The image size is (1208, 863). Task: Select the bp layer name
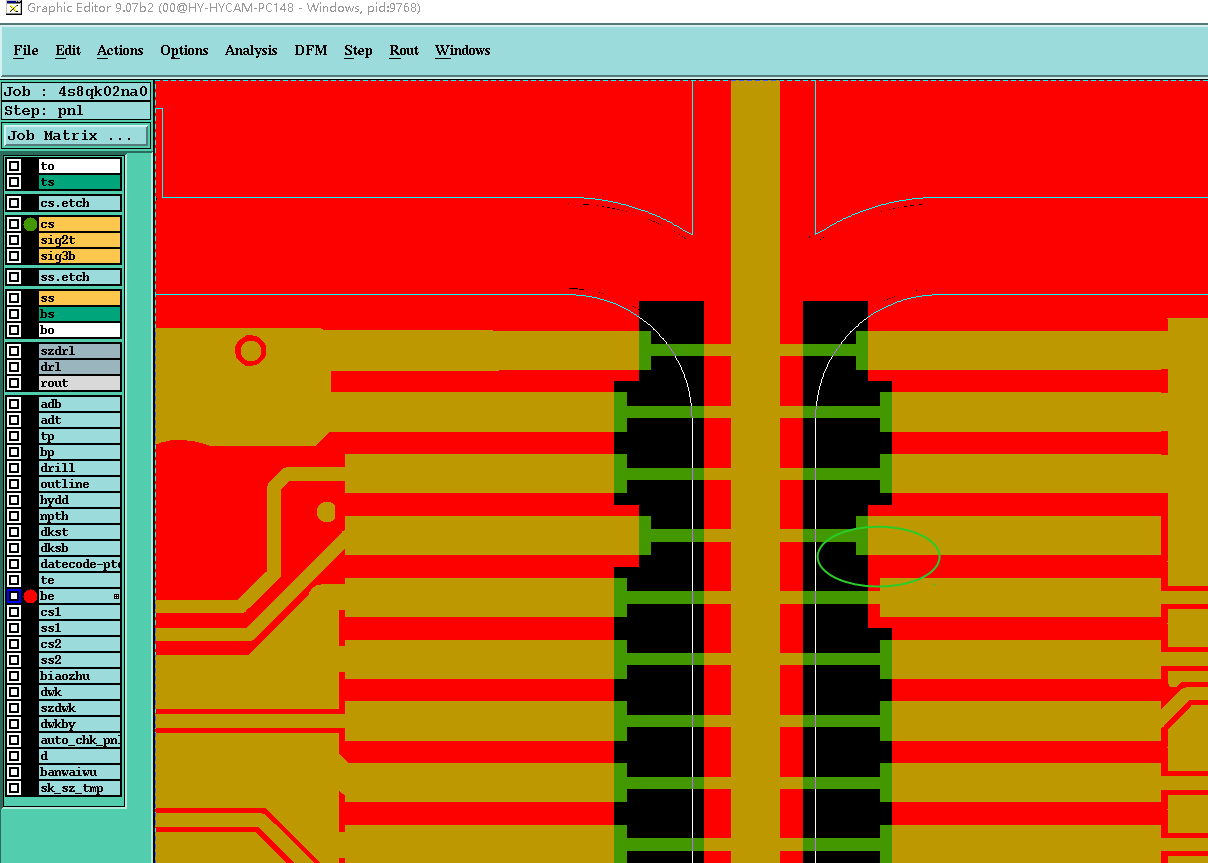tap(79, 452)
